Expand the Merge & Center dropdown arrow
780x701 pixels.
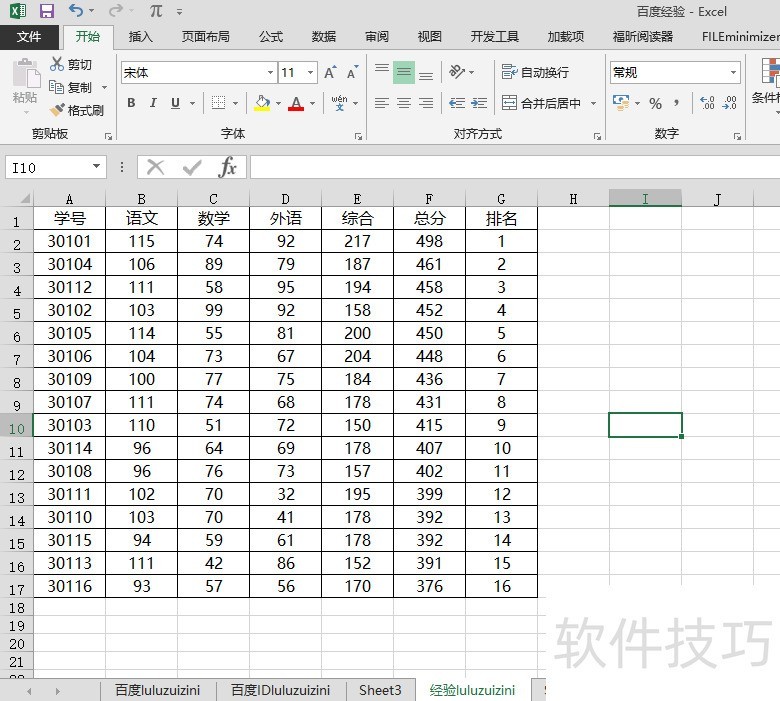(593, 103)
